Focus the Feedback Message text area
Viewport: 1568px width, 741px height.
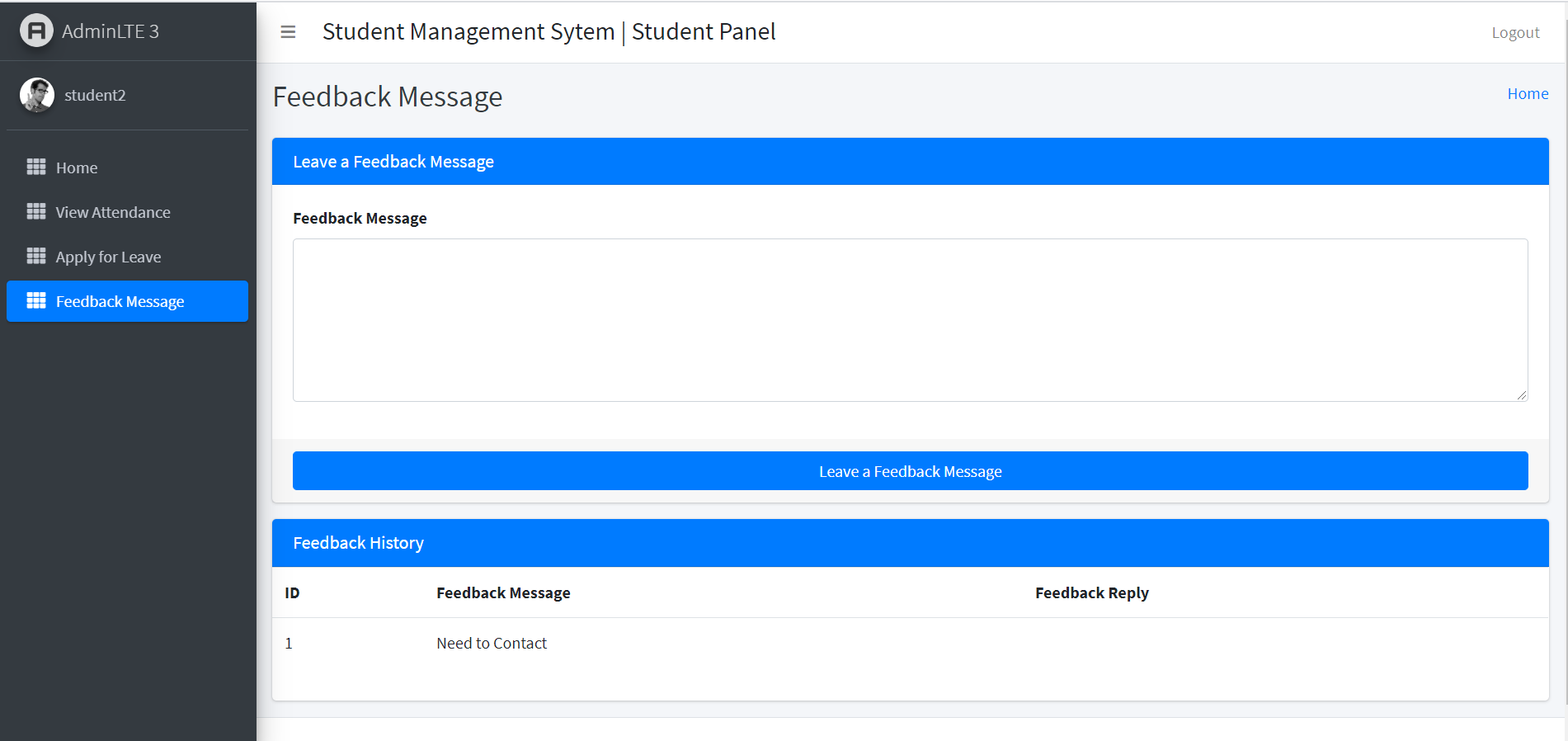(x=910, y=320)
